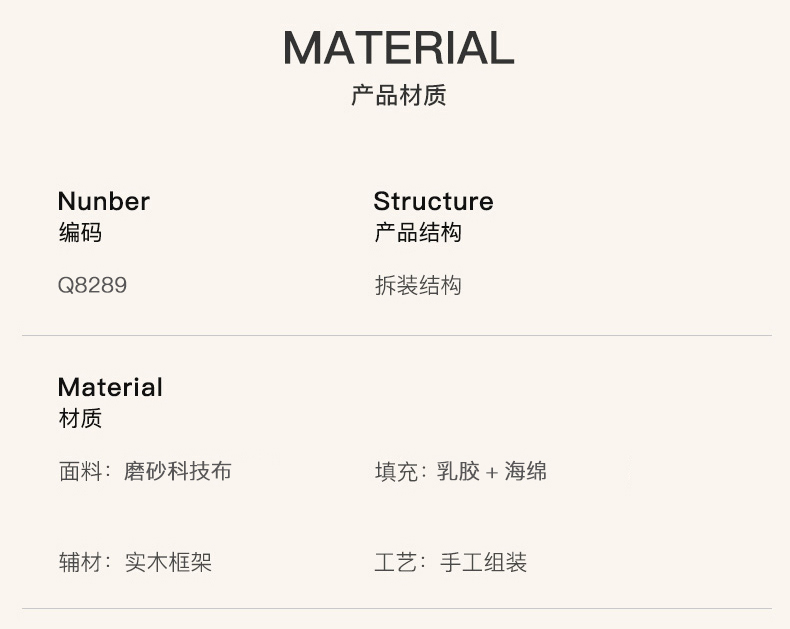This screenshot has height=629, width=790.
Task: Click the 工艺 field label
Action: [396, 563]
